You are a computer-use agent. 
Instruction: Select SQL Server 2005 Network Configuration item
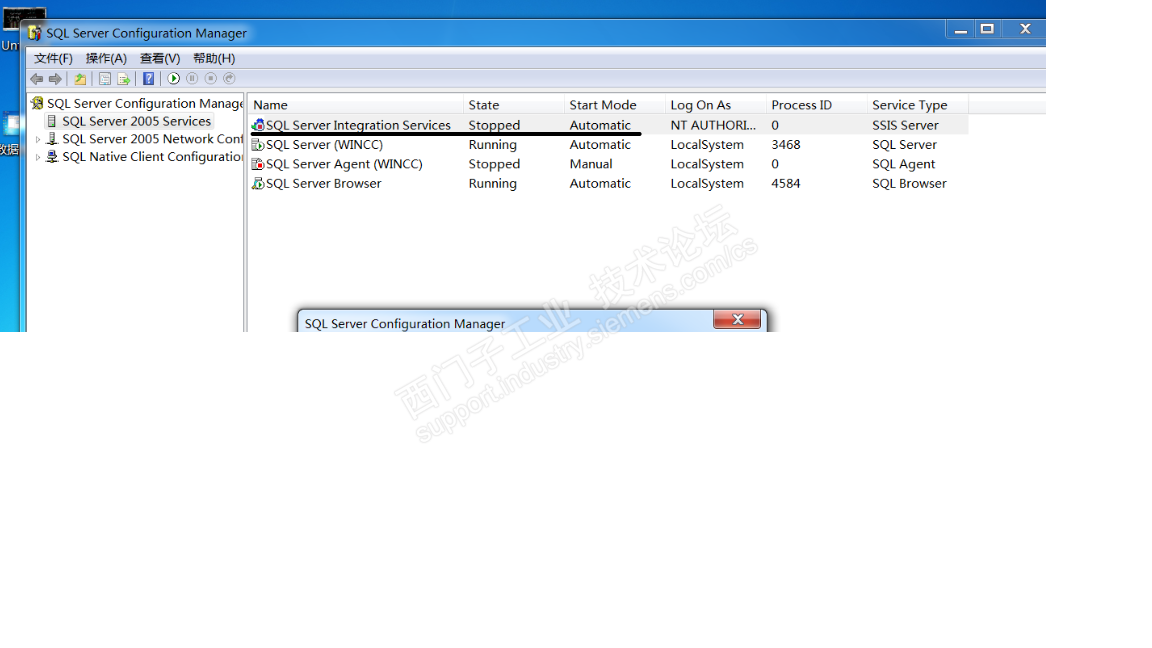click(x=153, y=139)
